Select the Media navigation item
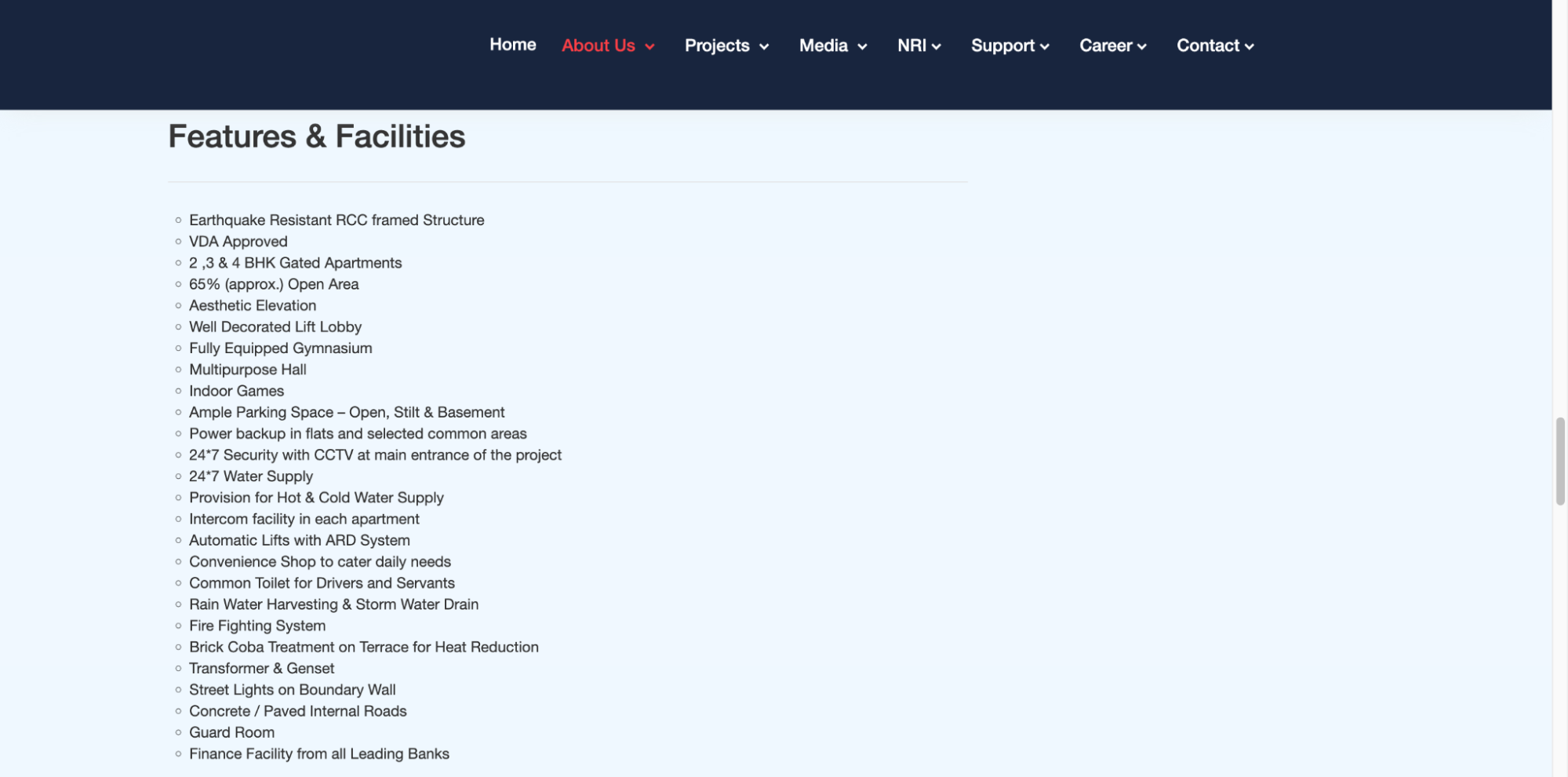Image resolution: width=1568 pixels, height=777 pixels. [823, 46]
